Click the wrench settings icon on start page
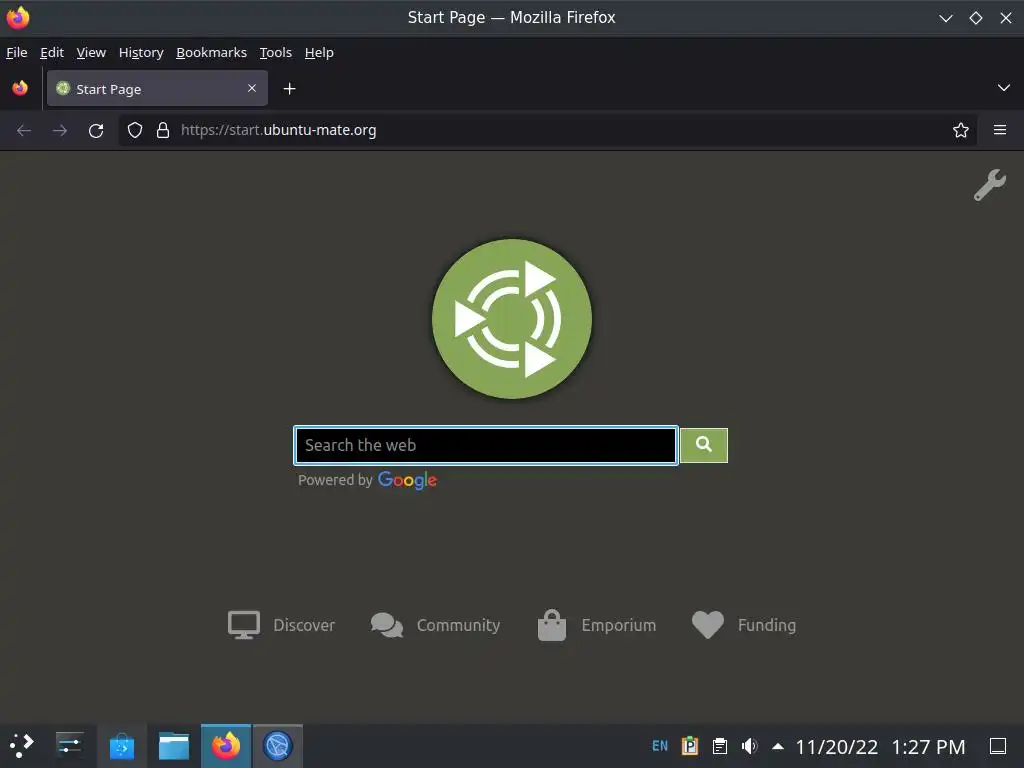Screen dimensions: 1024x768 click(x=989, y=185)
